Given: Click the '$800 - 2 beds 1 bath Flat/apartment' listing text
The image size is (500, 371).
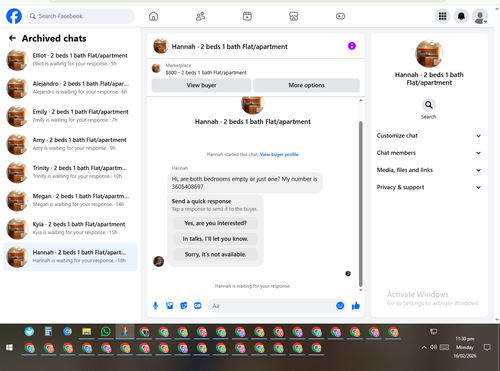Looking at the screenshot, I should [206, 73].
